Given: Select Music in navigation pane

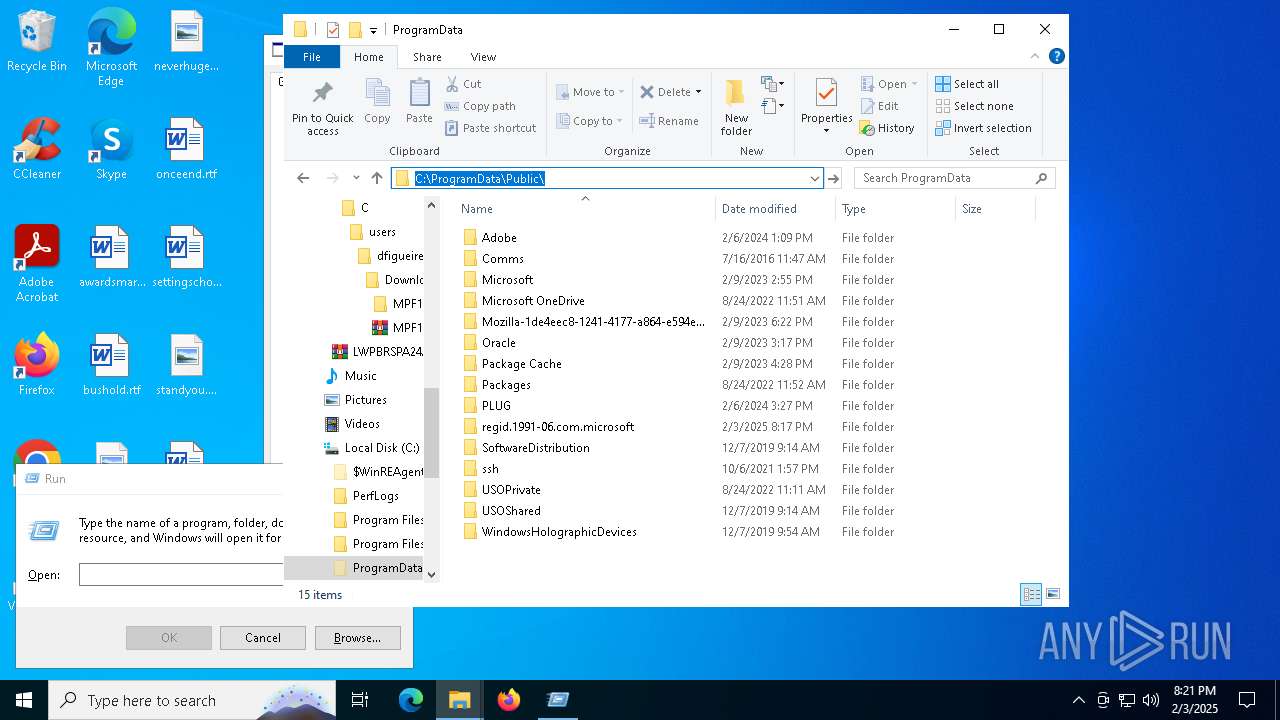Looking at the screenshot, I should coord(360,376).
